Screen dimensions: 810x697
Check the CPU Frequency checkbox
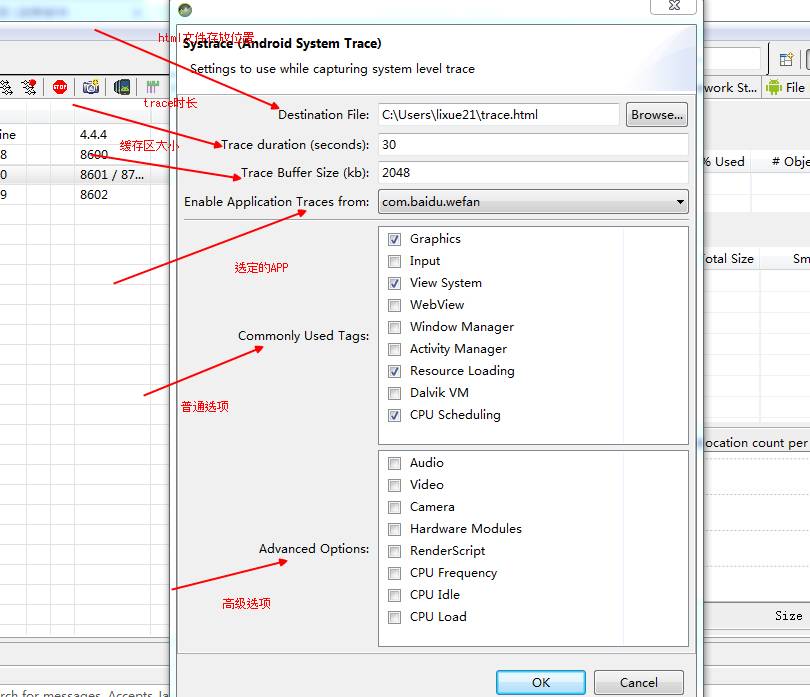(x=394, y=574)
